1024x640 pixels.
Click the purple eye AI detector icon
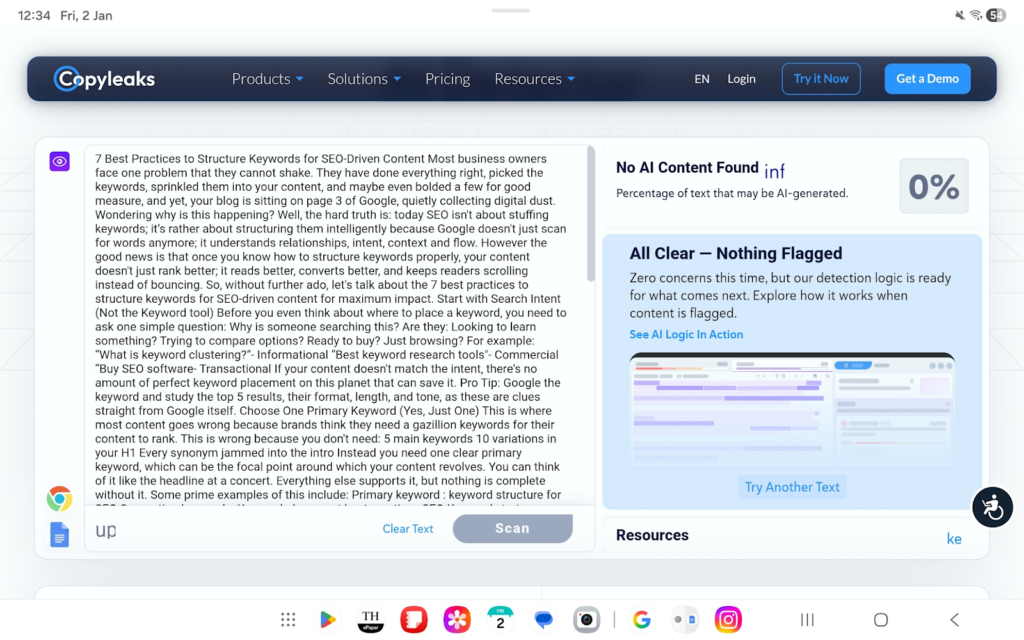click(60, 161)
